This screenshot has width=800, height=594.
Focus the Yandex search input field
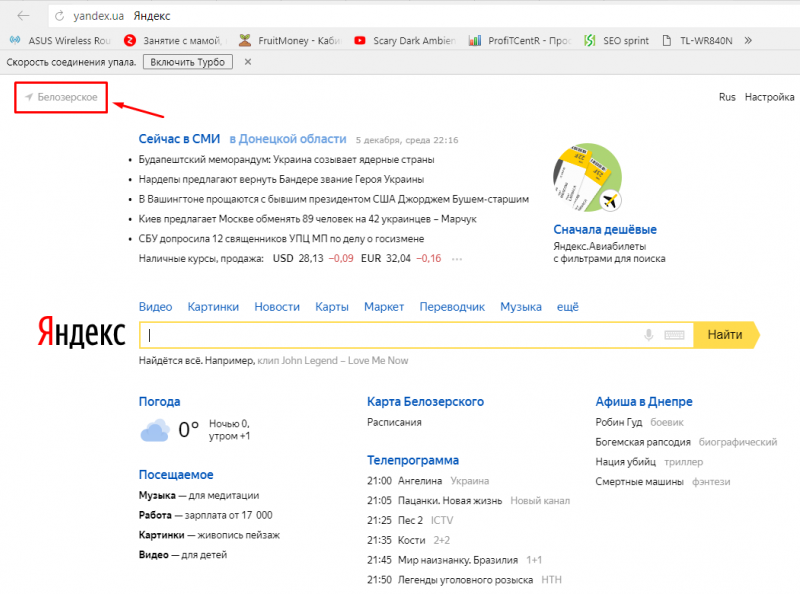388,335
